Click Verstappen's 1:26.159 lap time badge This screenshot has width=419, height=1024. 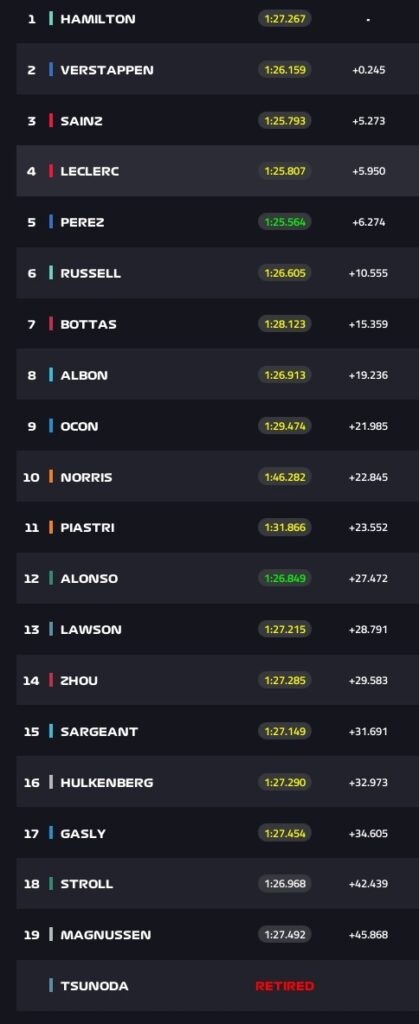(x=285, y=69)
